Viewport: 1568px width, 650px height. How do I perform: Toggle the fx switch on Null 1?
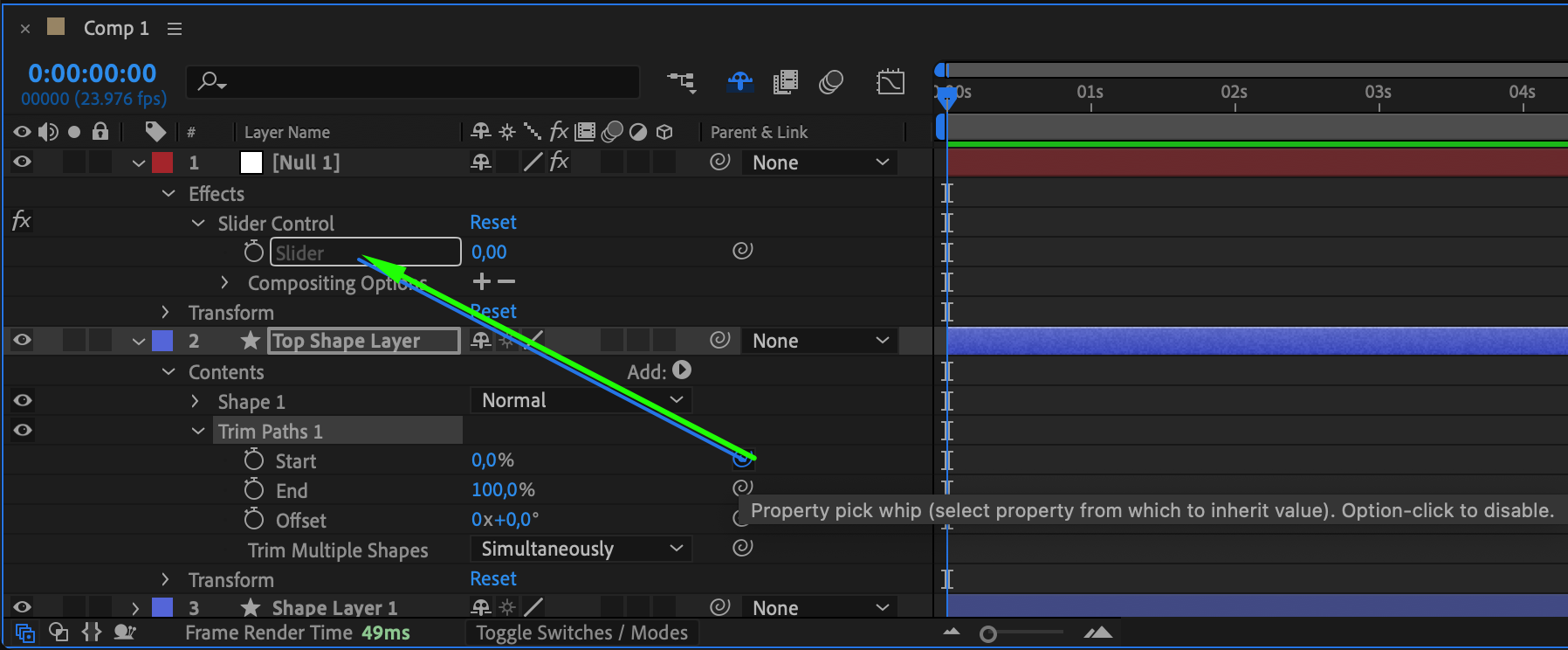pos(559,162)
